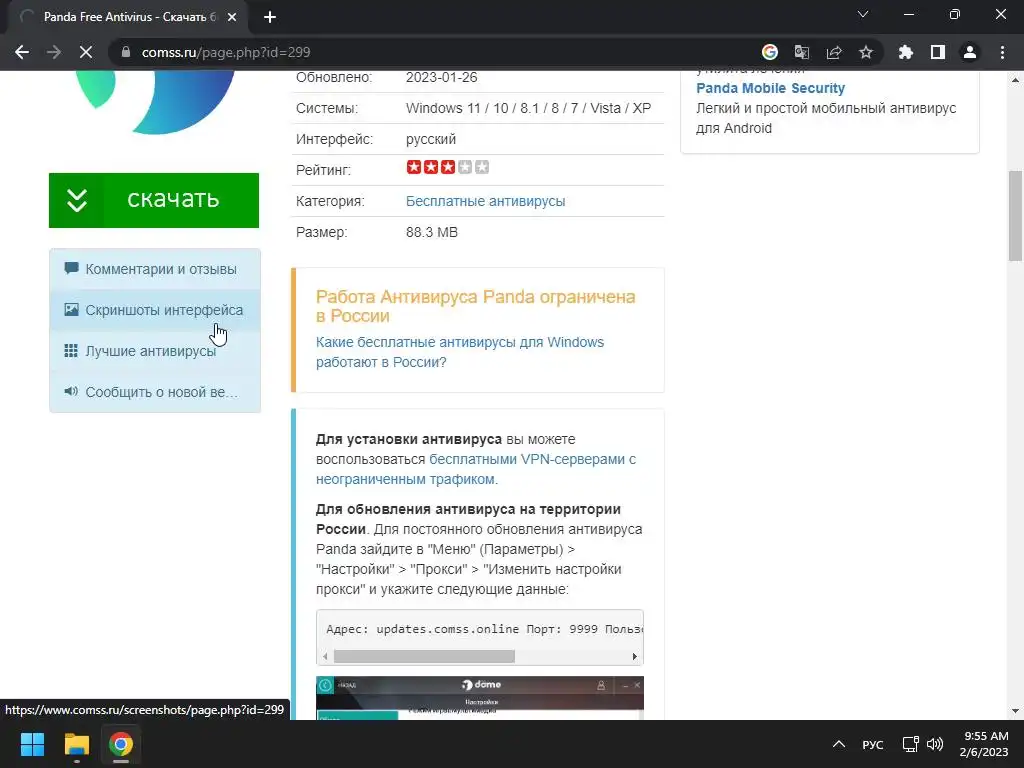Open the Google account icon in address bar

click(x=770, y=52)
